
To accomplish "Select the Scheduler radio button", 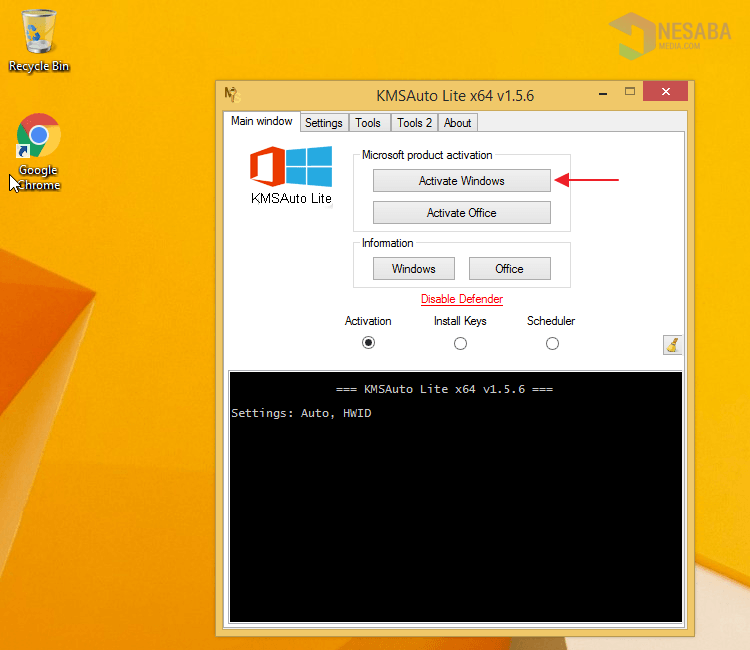I will 552,343.
